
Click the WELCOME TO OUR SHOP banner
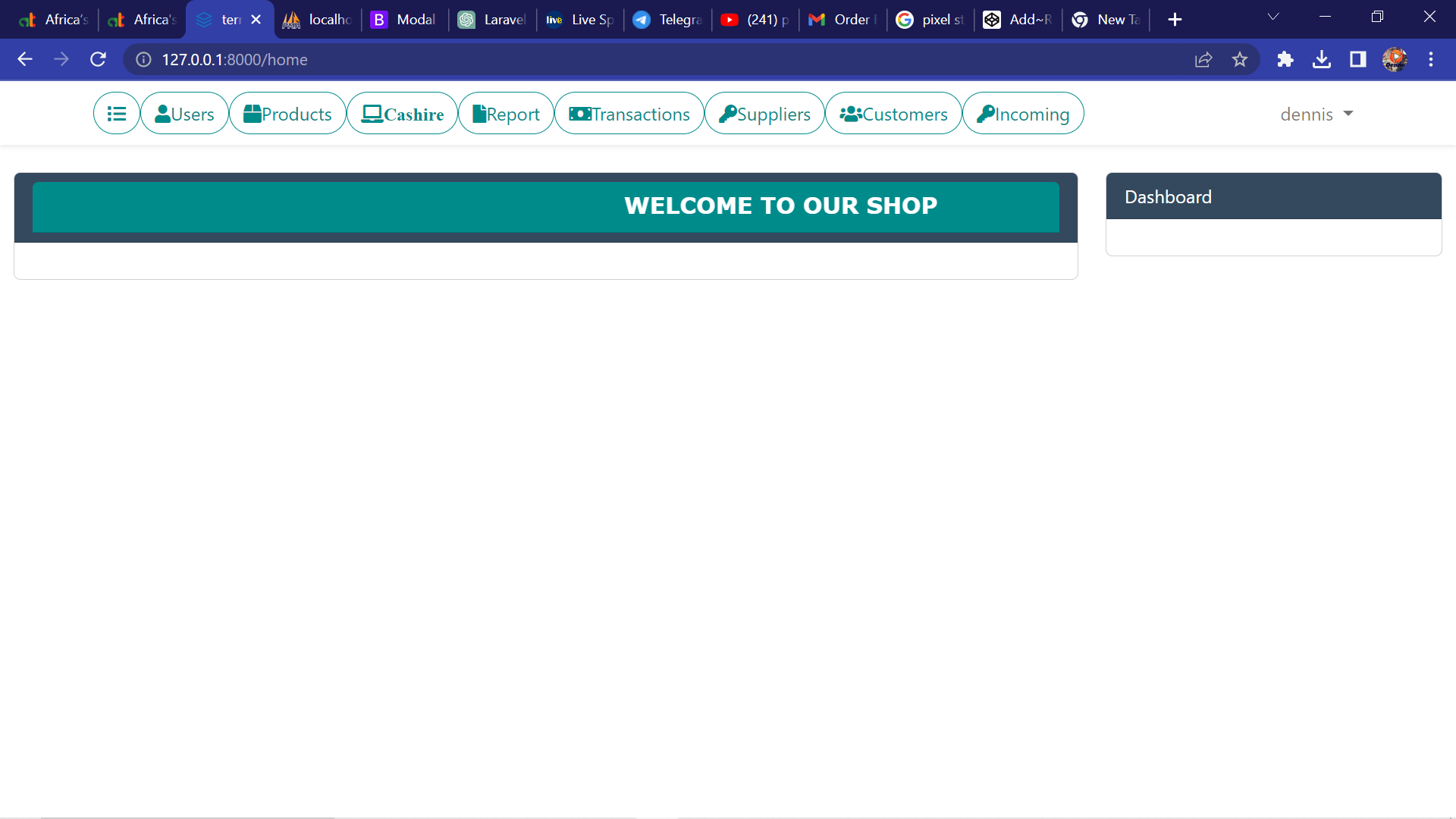(x=546, y=206)
